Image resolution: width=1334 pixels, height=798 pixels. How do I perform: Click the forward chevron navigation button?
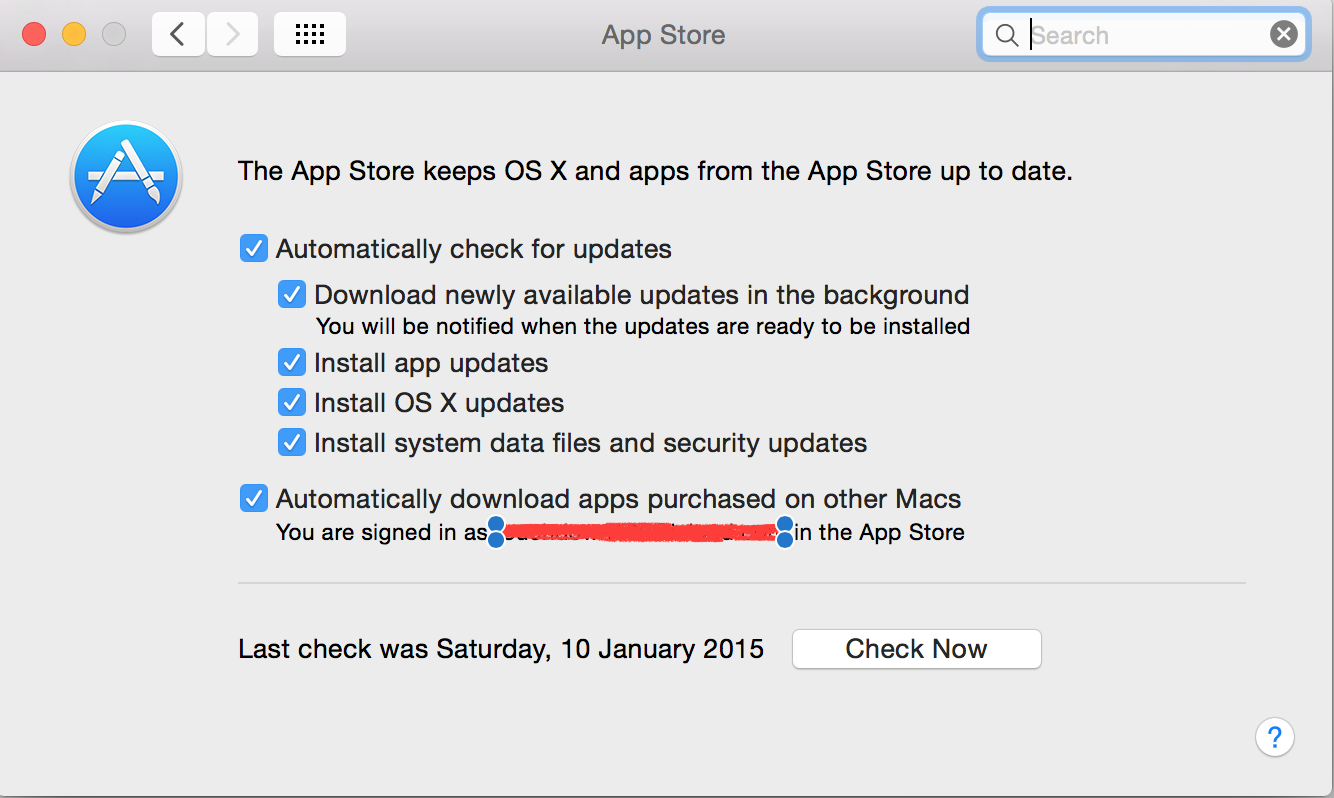pos(233,35)
